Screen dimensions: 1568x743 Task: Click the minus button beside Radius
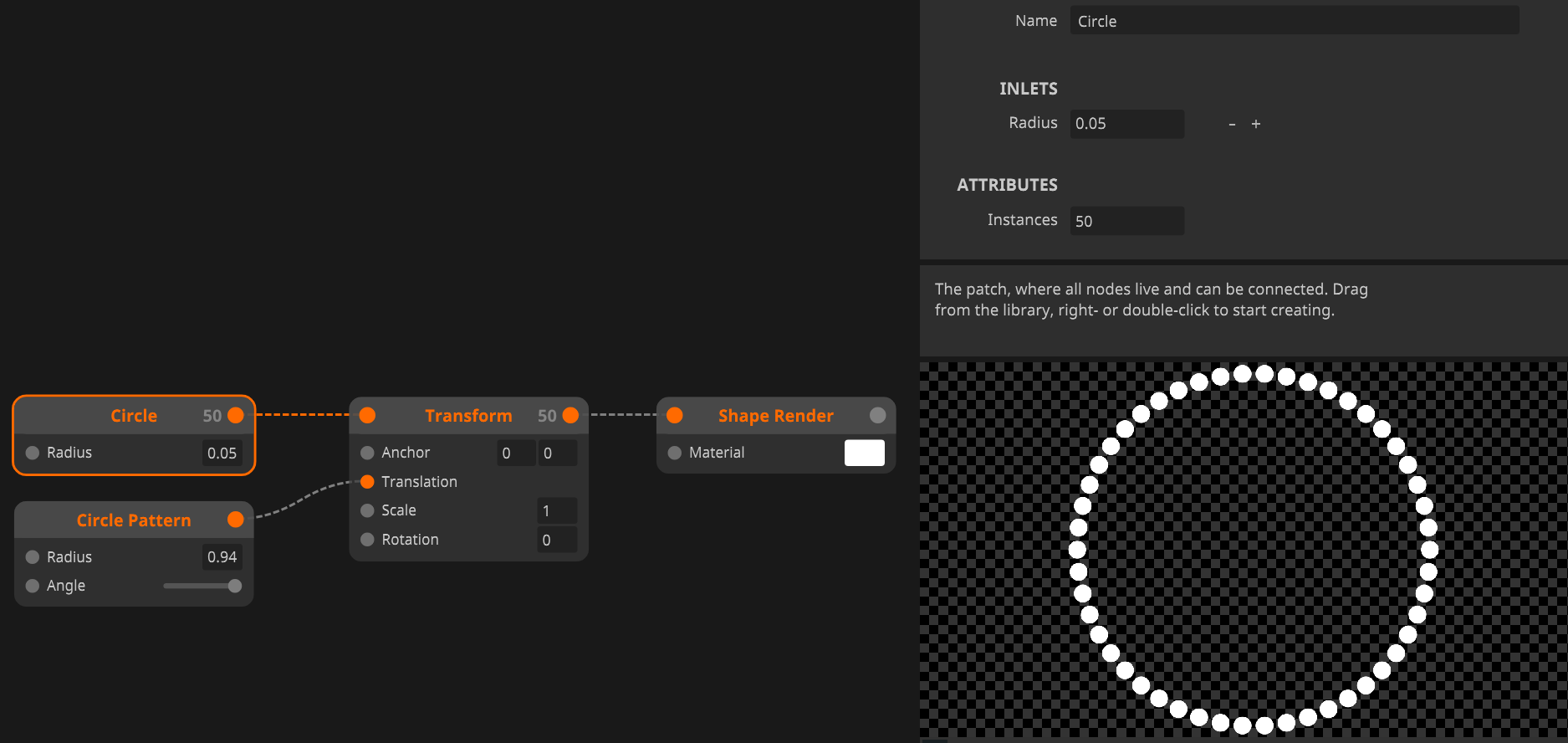(1232, 124)
